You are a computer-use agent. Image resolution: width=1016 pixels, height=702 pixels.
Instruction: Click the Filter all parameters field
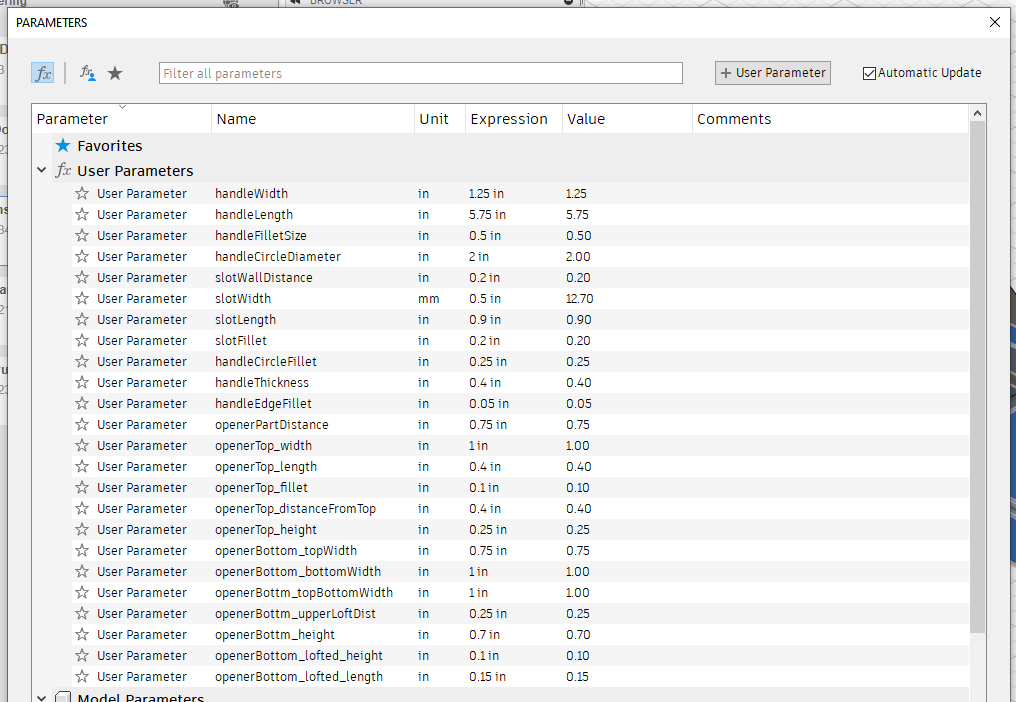click(x=420, y=72)
